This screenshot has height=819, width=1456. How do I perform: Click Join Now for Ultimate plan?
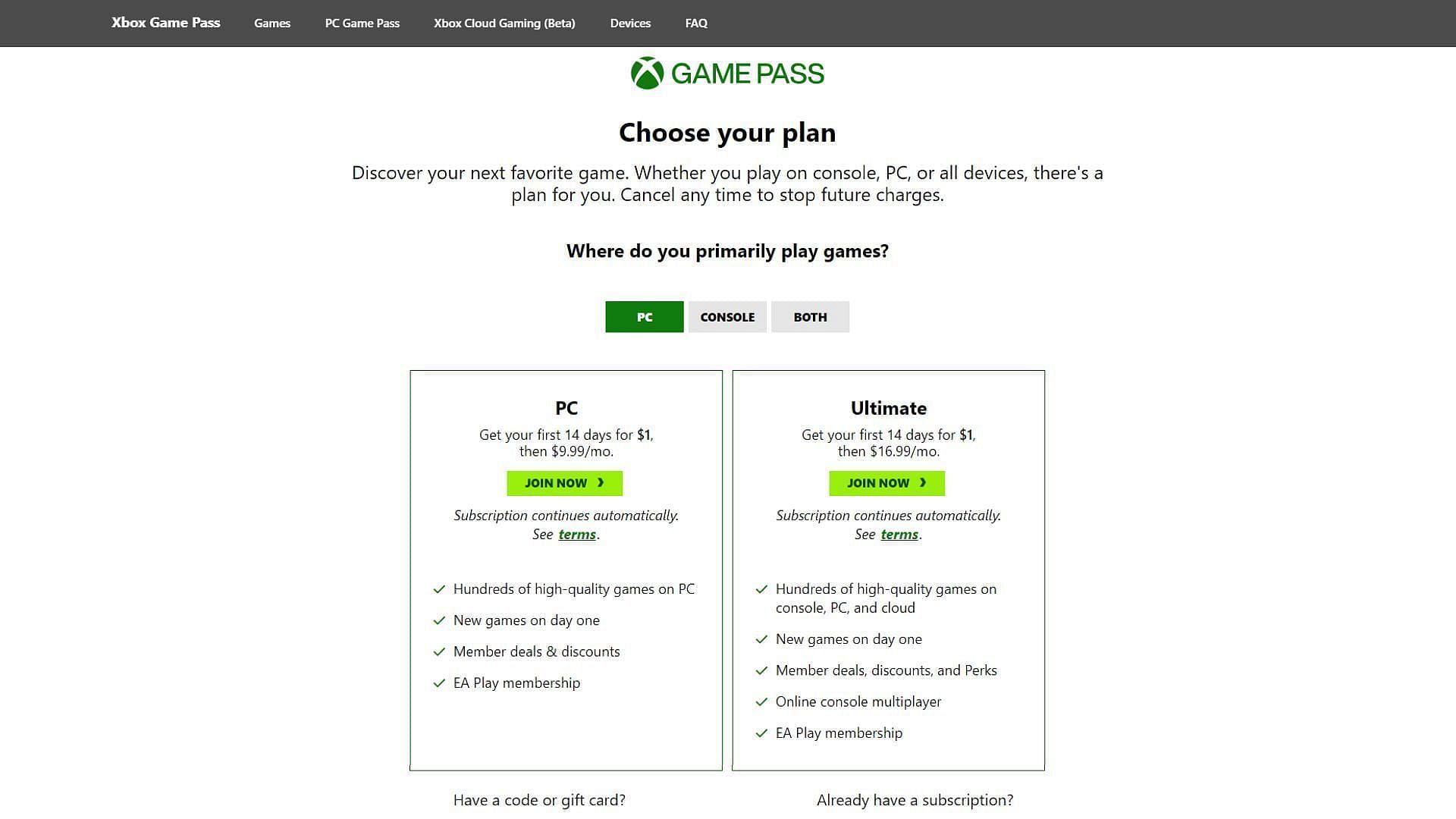pos(887,483)
